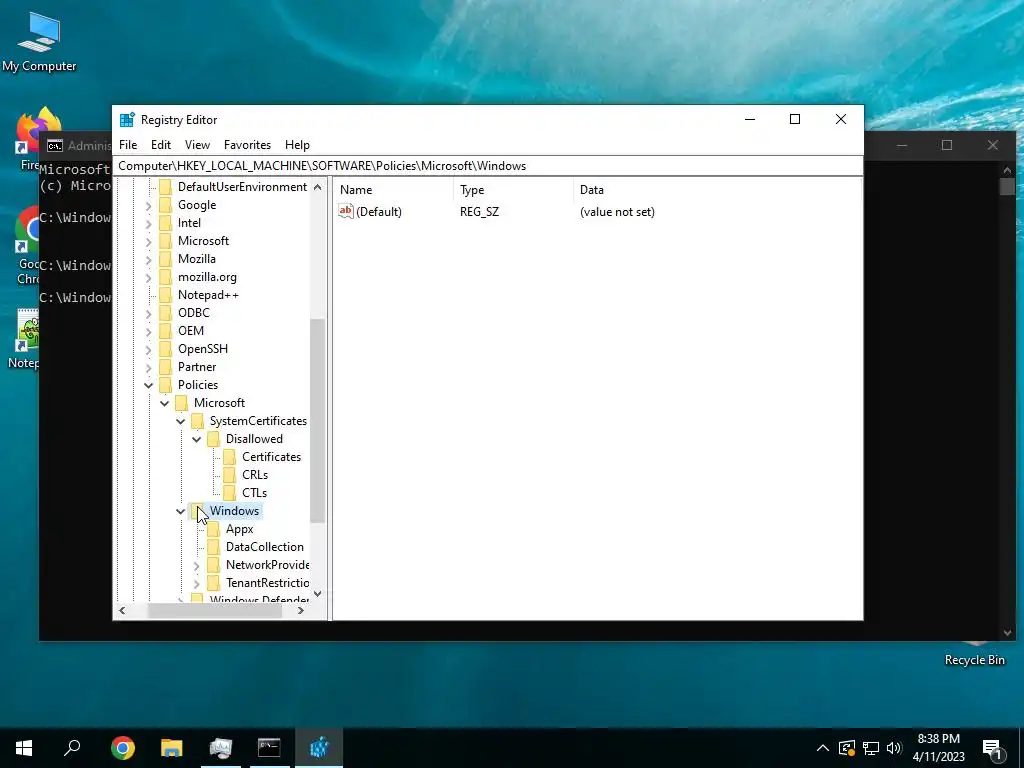Select the DefaultUserEnvironment folder icon
The height and width of the screenshot is (768, 1024).
[166, 187]
